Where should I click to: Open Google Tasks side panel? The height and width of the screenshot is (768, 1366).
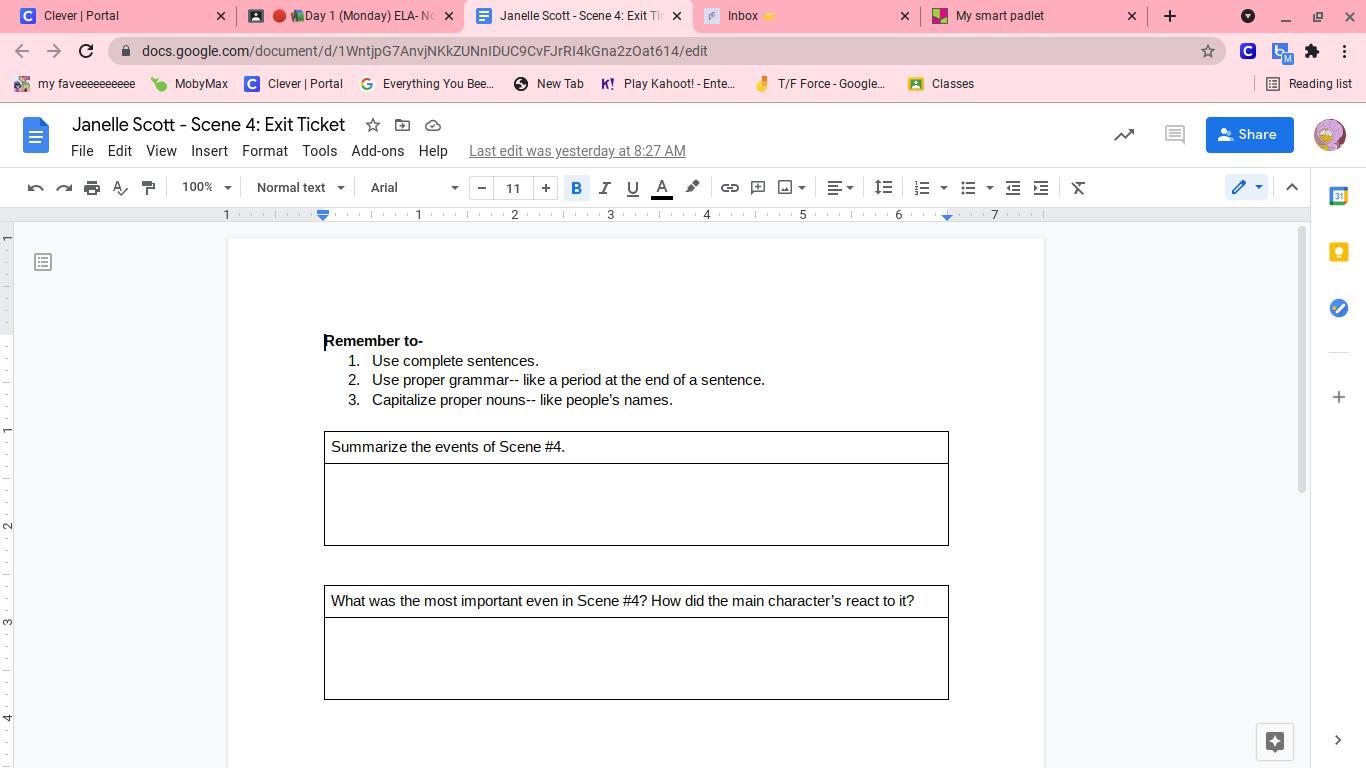pos(1339,308)
